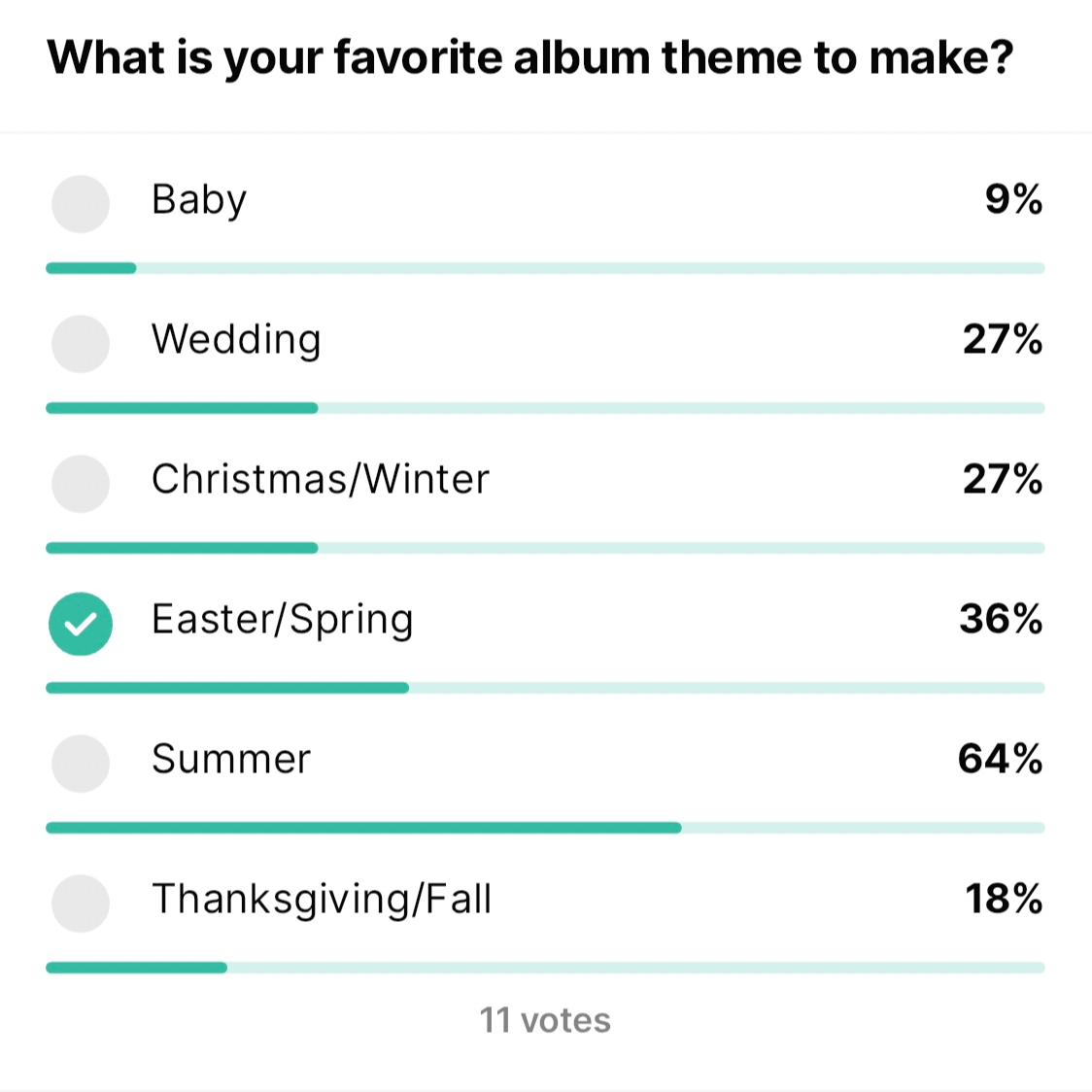Screen dimensions: 1092x1092
Task: Click the Baby option label
Action: tap(199, 200)
